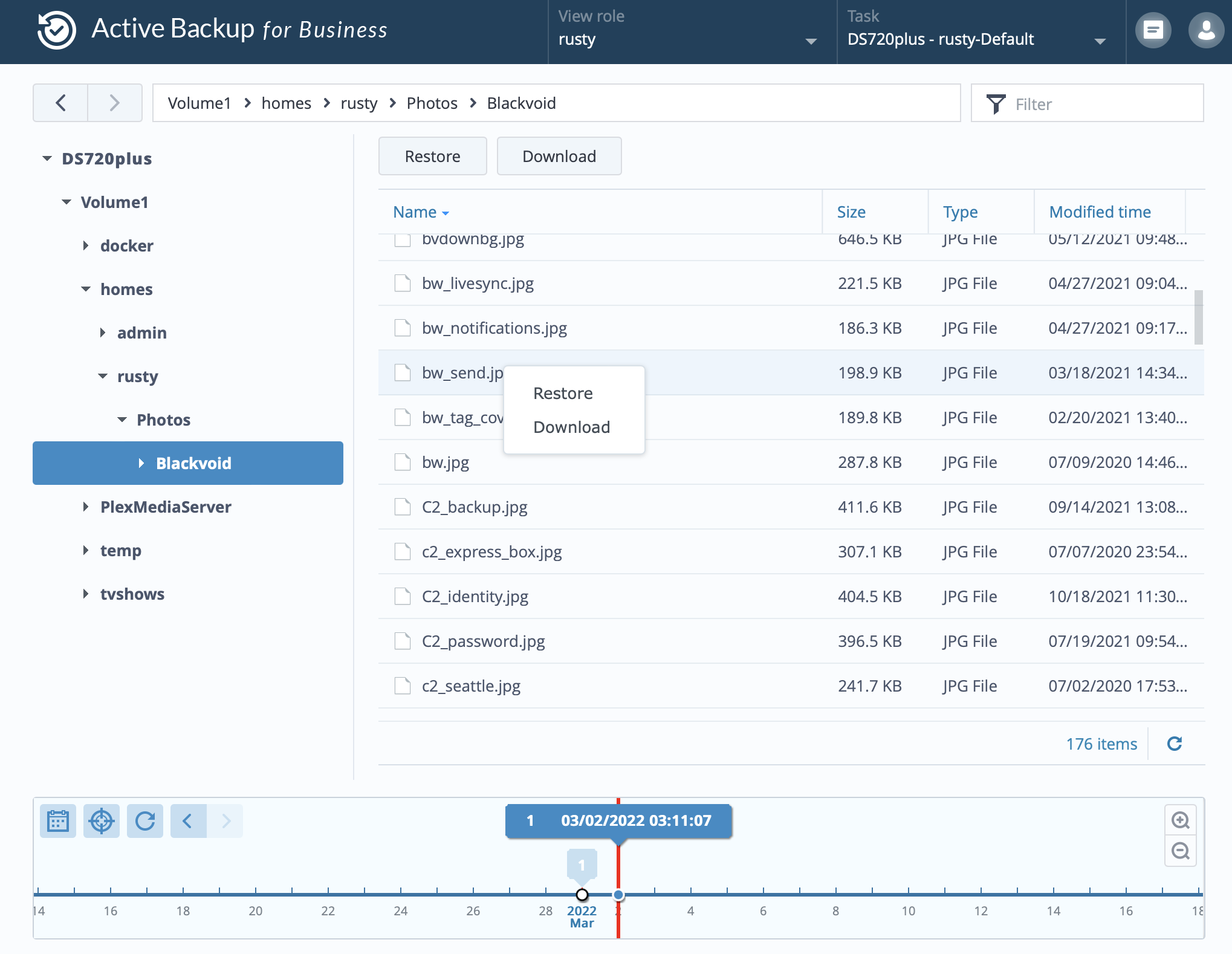The image size is (1232, 954).
Task: Click into the Filter input field
Action: tap(1087, 104)
